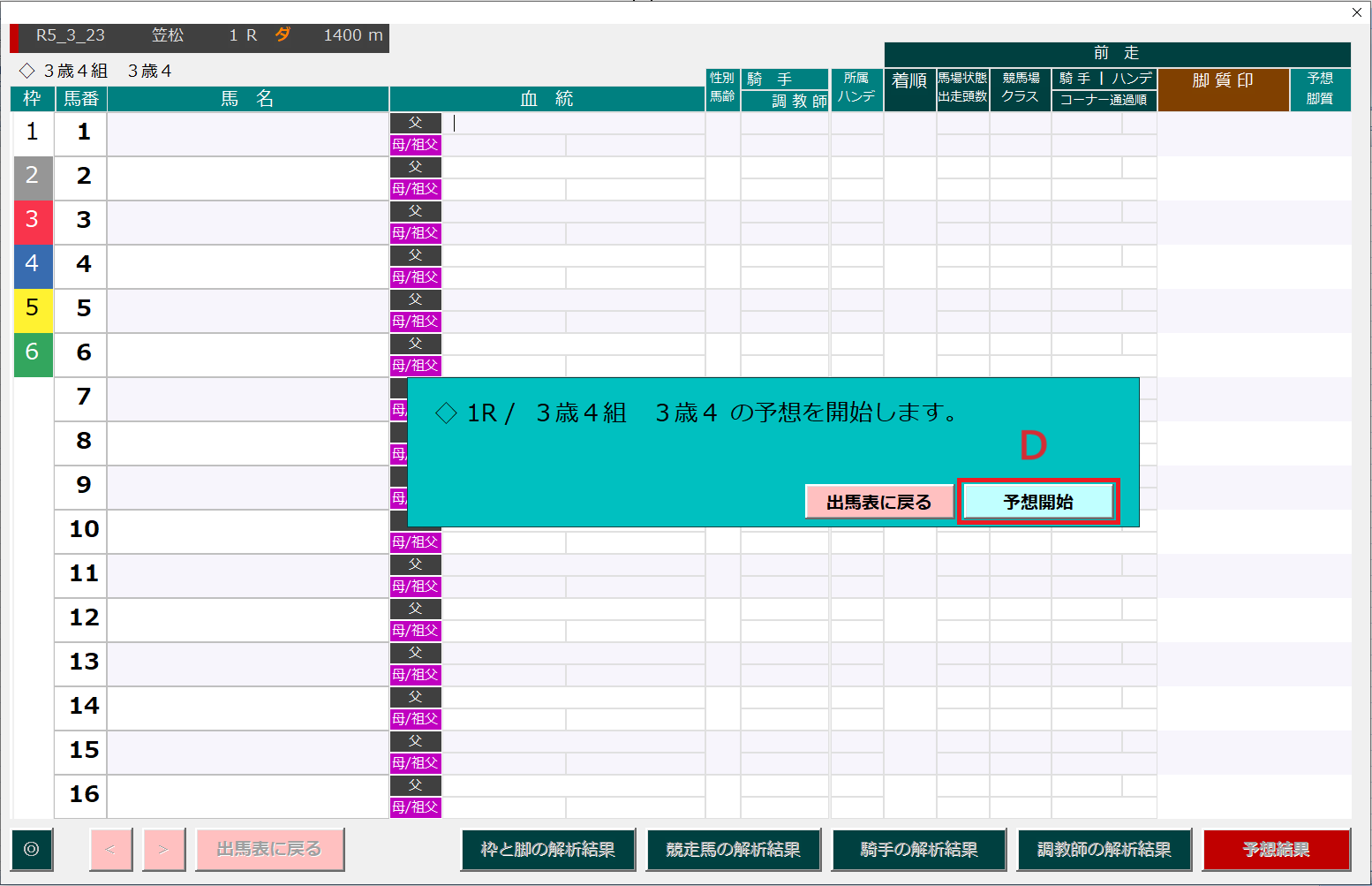The width and height of the screenshot is (1372, 886).
Task: Select the yellow frame 5 color cell
Action: tap(33, 310)
